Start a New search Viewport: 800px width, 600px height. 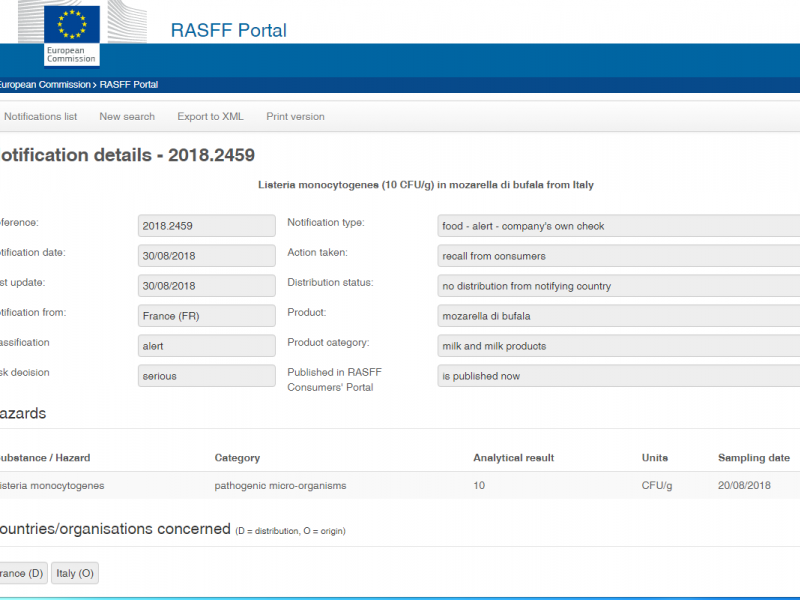coord(127,116)
